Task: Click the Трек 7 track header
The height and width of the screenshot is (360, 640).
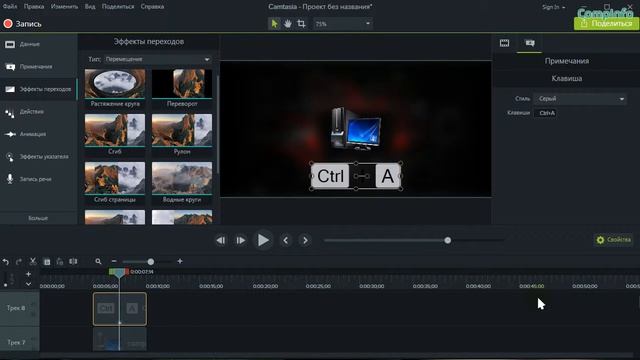Action: pyautogui.click(x=19, y=340)
